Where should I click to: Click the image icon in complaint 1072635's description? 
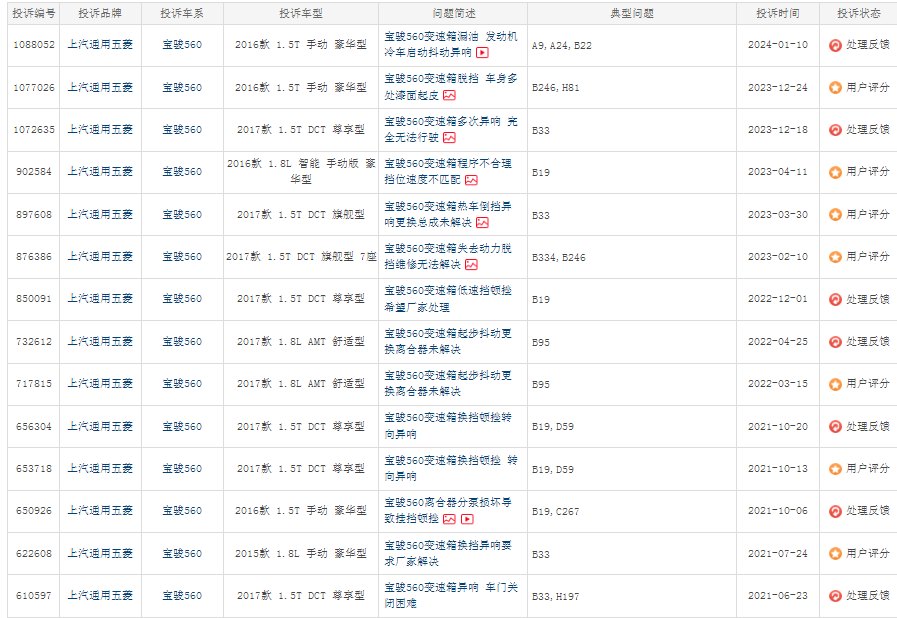click(450, 138)
